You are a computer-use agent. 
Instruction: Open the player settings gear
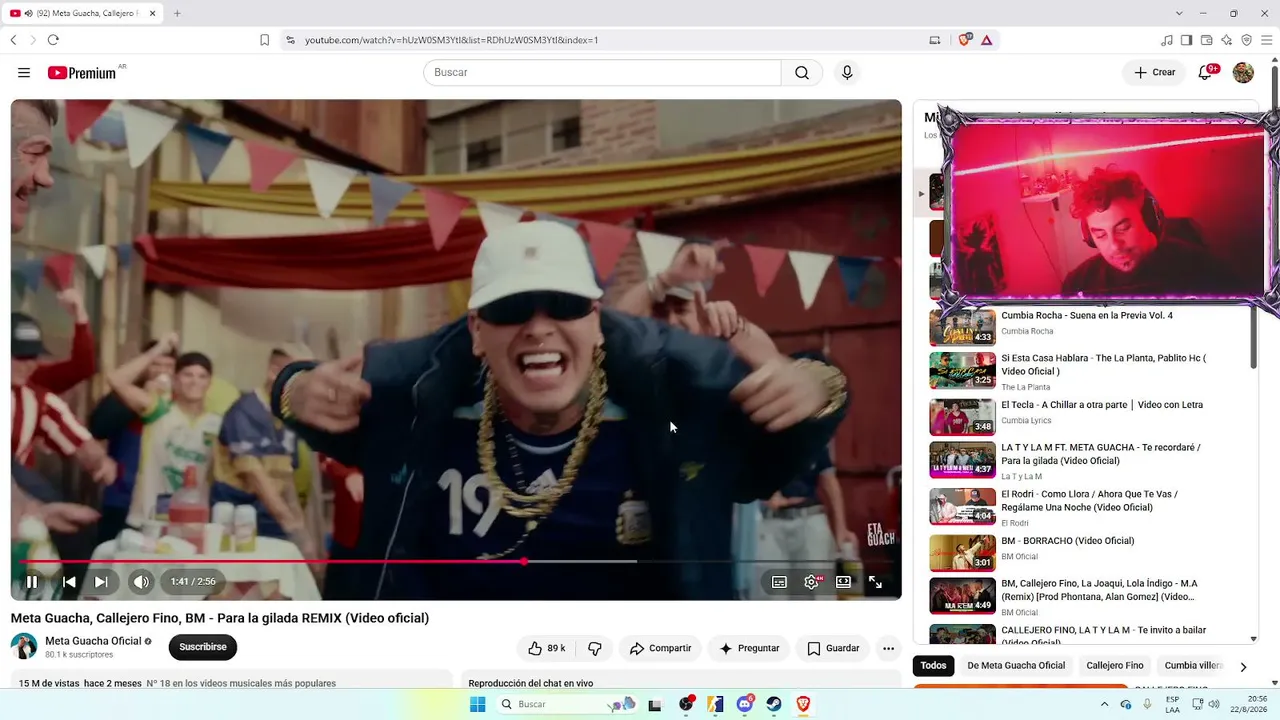811,582
